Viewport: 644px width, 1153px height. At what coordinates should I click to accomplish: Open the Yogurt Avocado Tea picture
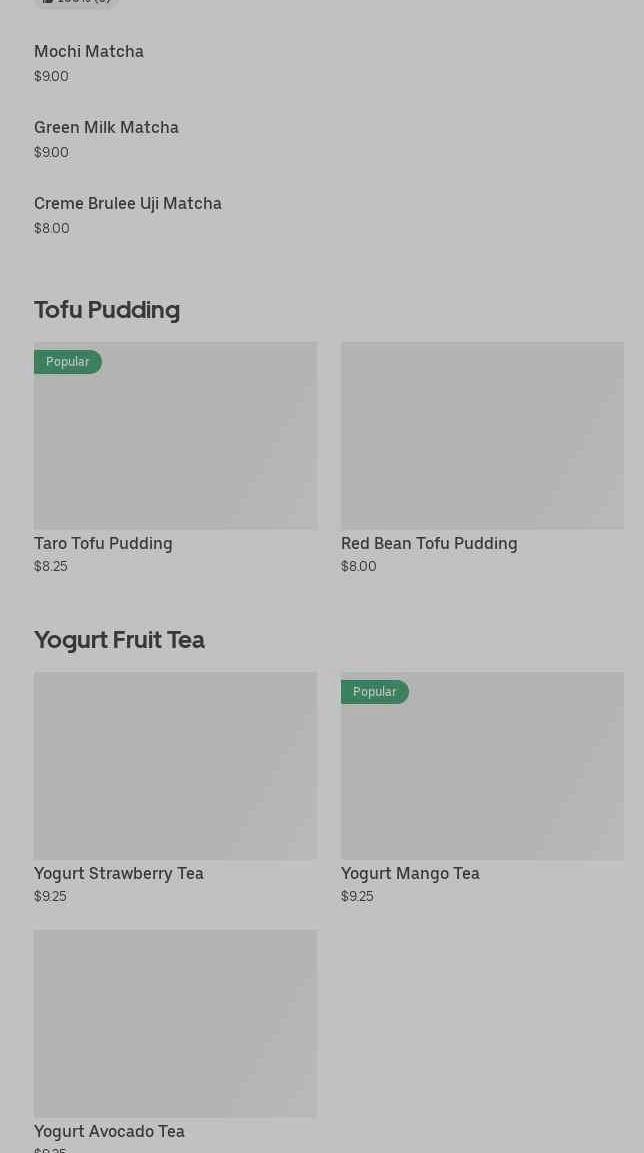pos(175,1024)
